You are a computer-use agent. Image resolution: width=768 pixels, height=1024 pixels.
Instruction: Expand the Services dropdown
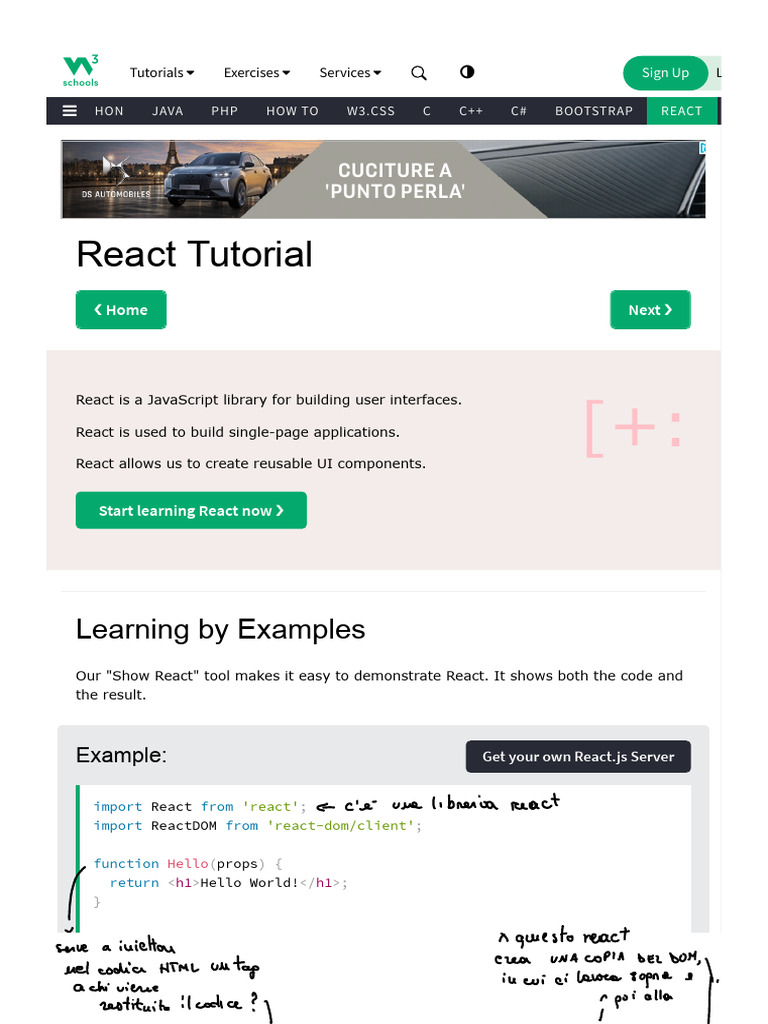click(350, 72)
